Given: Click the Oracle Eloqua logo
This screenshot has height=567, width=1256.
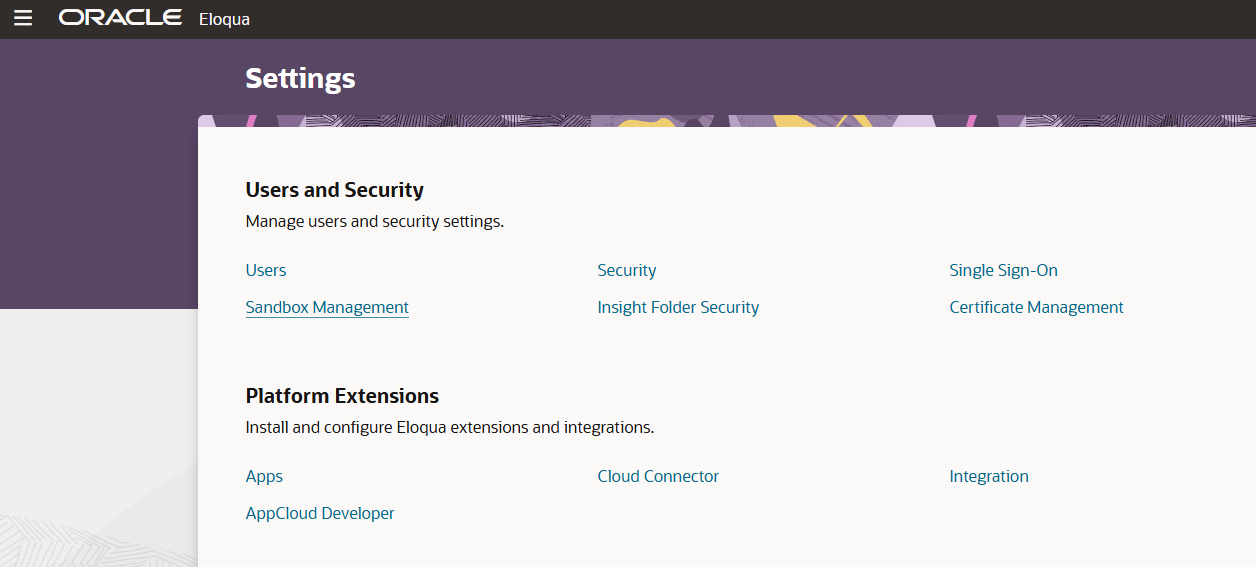Looking at the screenshot, I should tap(155, 18).
